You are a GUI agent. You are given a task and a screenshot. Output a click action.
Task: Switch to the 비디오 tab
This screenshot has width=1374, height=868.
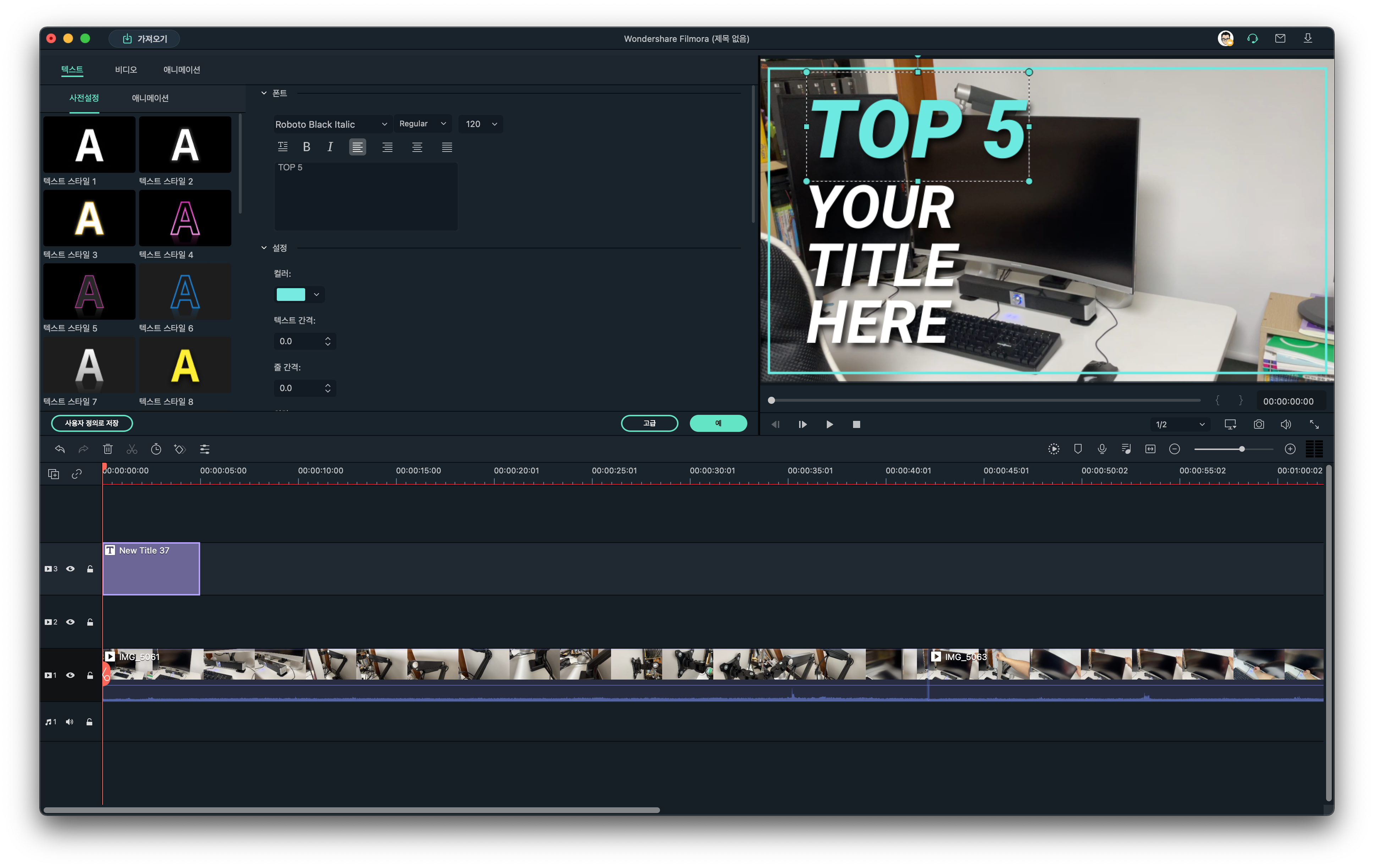click(126, 70)
